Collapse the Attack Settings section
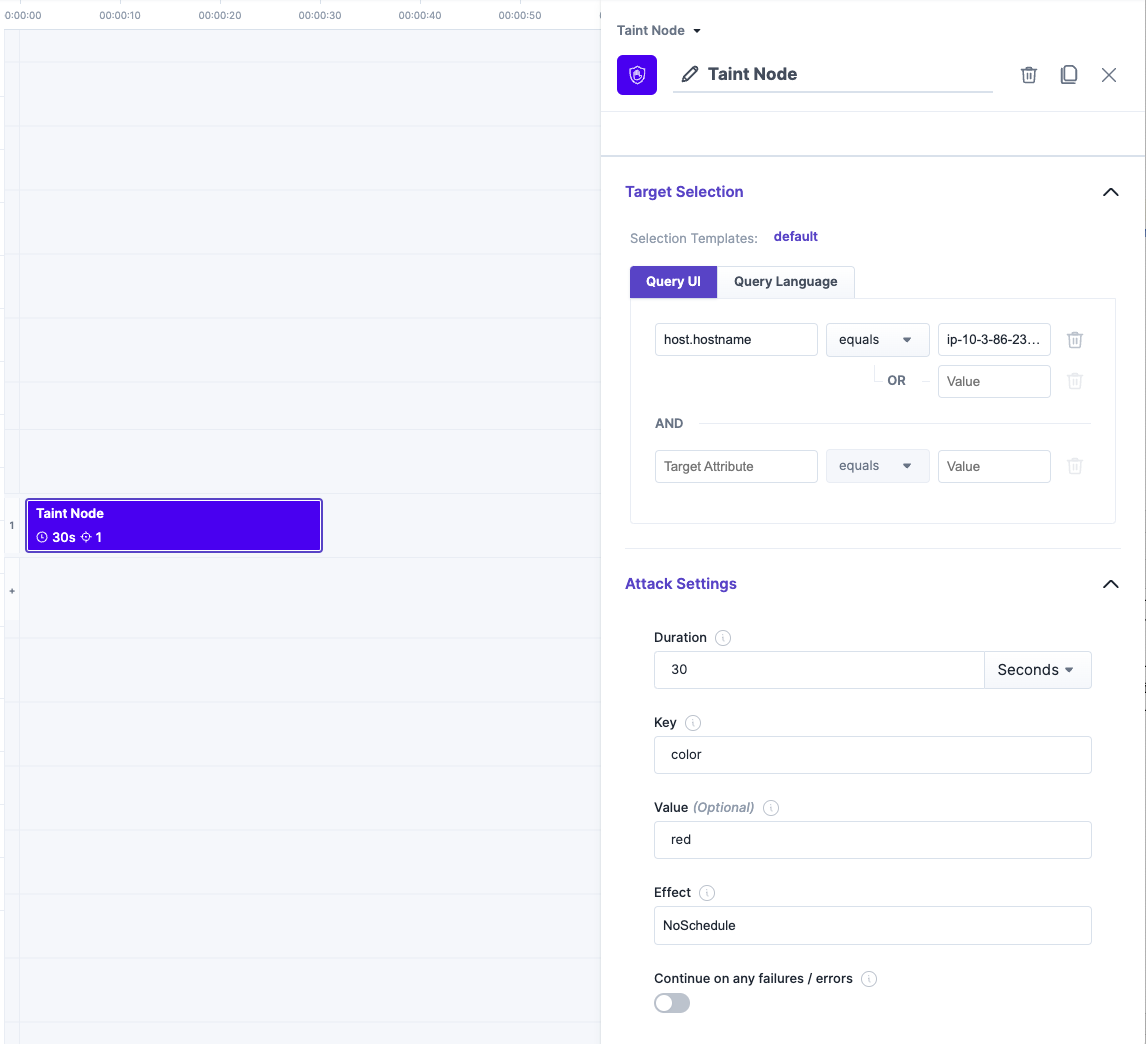The width and height of the screenshot is (1146, 1044). [1110, 584]
